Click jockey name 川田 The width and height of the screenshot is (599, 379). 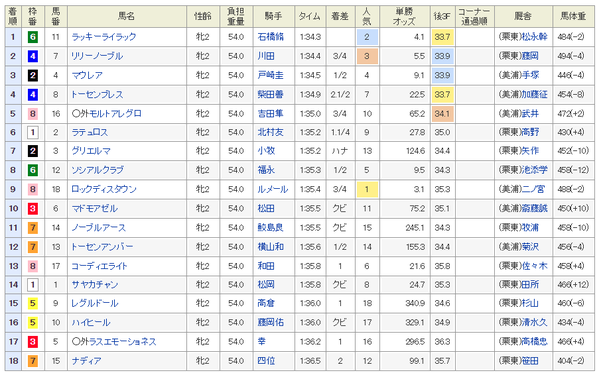point(266,56)
